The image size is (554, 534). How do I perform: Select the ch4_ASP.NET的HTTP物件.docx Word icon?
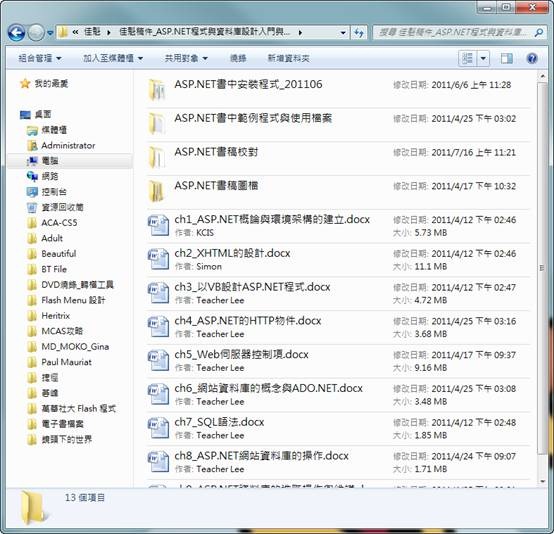tap(158, 327)
